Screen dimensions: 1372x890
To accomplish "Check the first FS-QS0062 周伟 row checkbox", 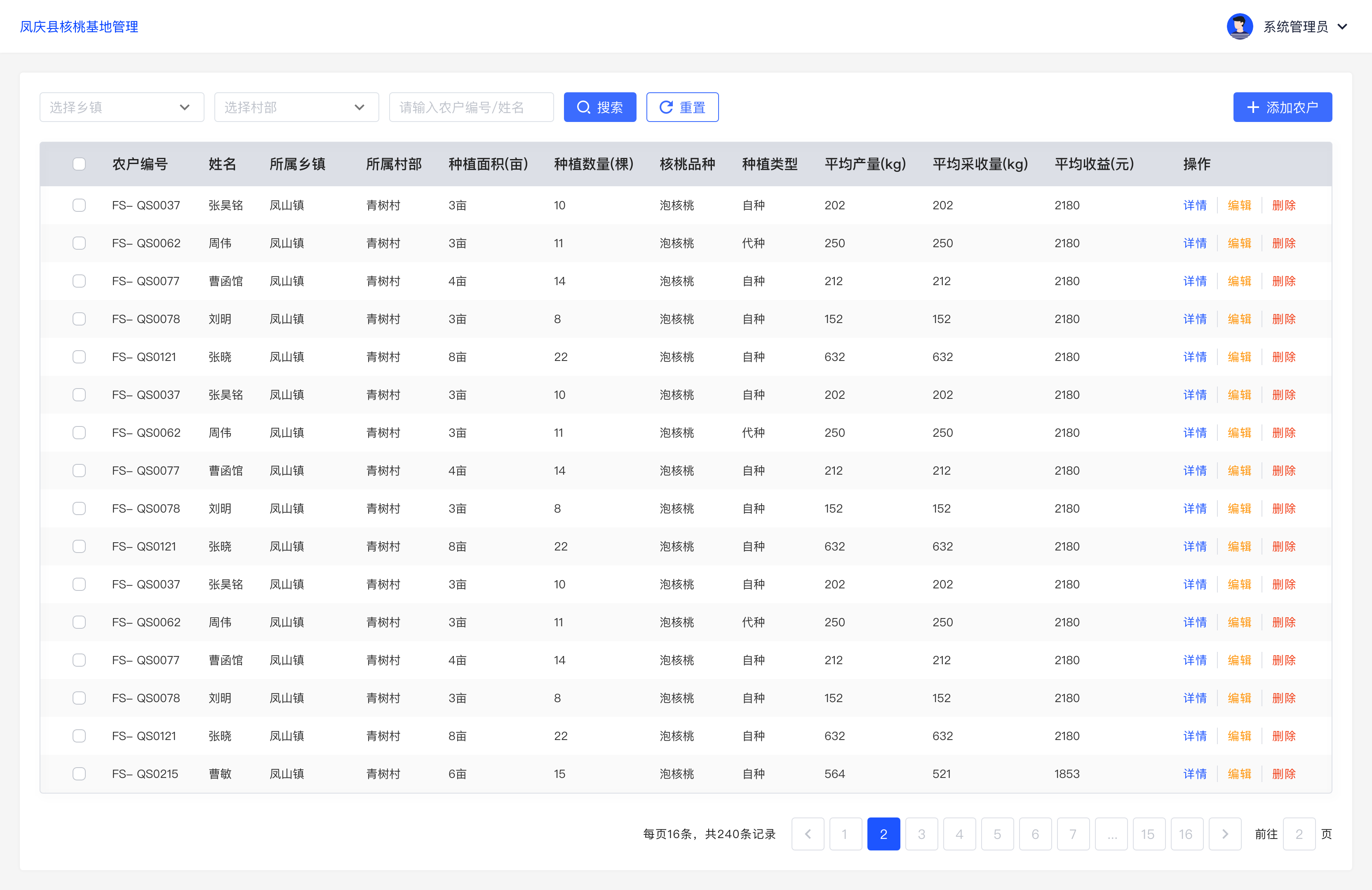I will click(x=79, y=243).
